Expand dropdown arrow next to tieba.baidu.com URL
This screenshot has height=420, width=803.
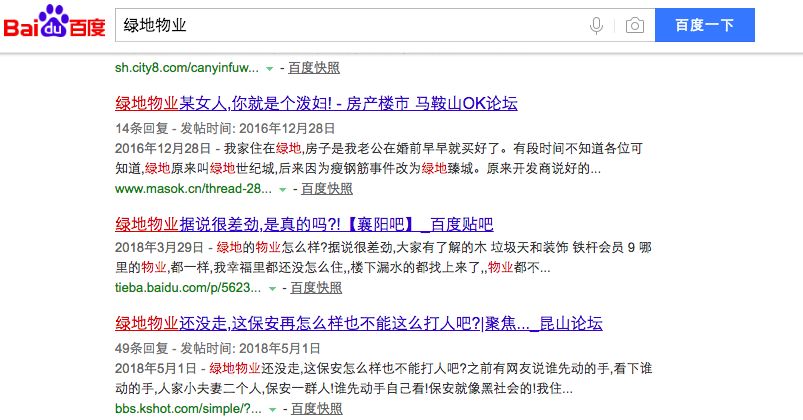pos(272,289)
